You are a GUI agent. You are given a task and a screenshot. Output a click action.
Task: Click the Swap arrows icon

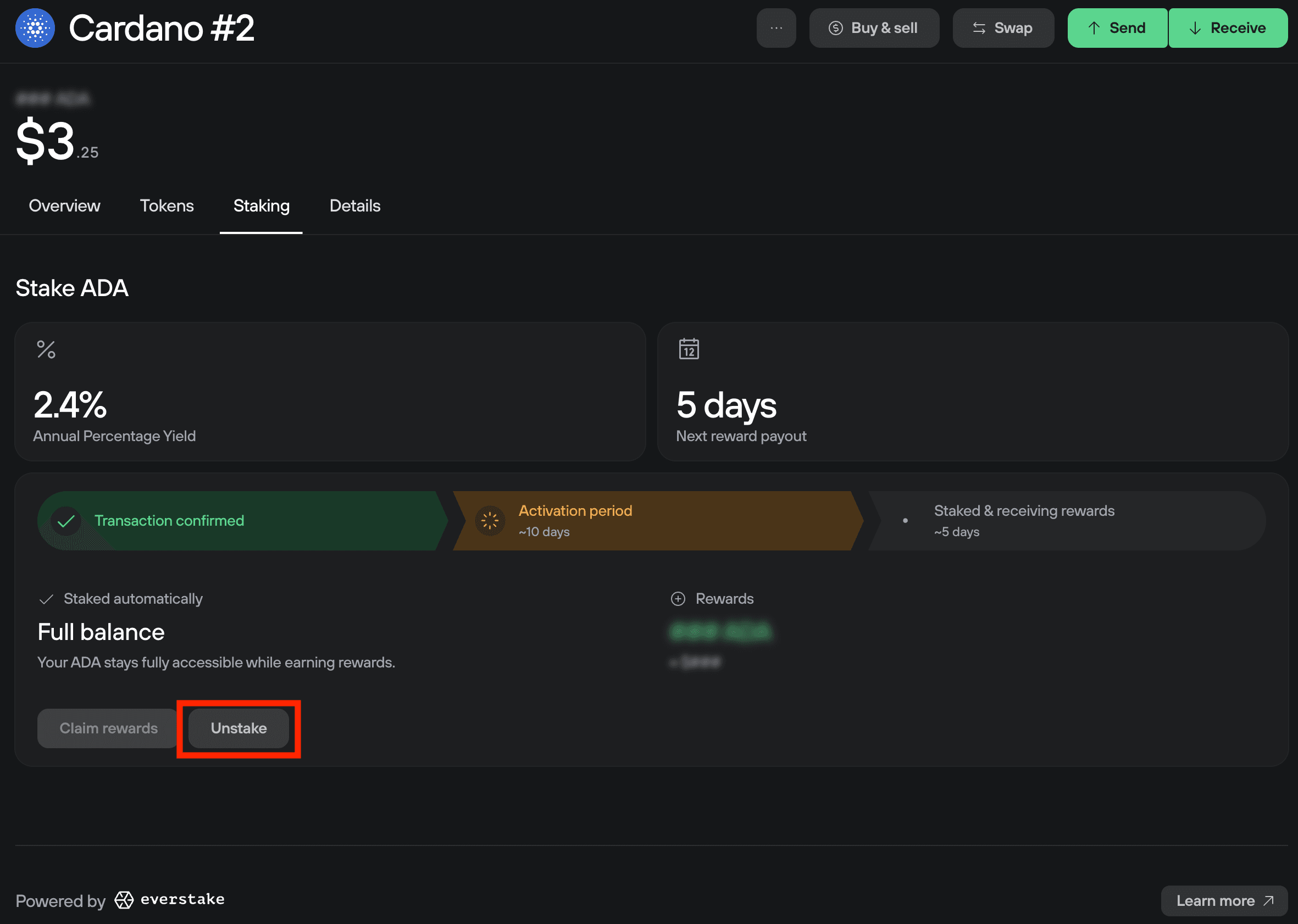979,27
